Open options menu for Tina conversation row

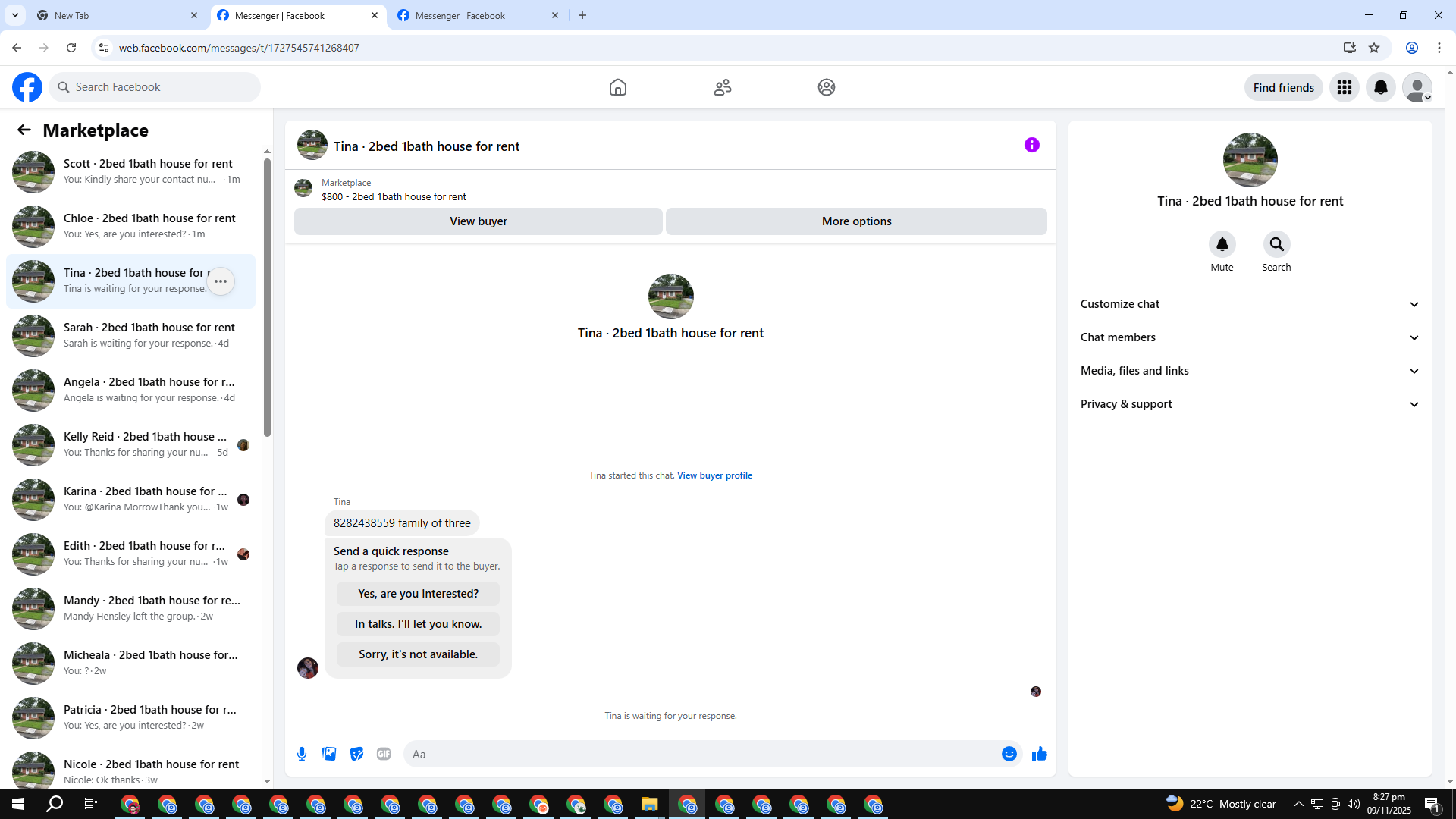point(221,281)
